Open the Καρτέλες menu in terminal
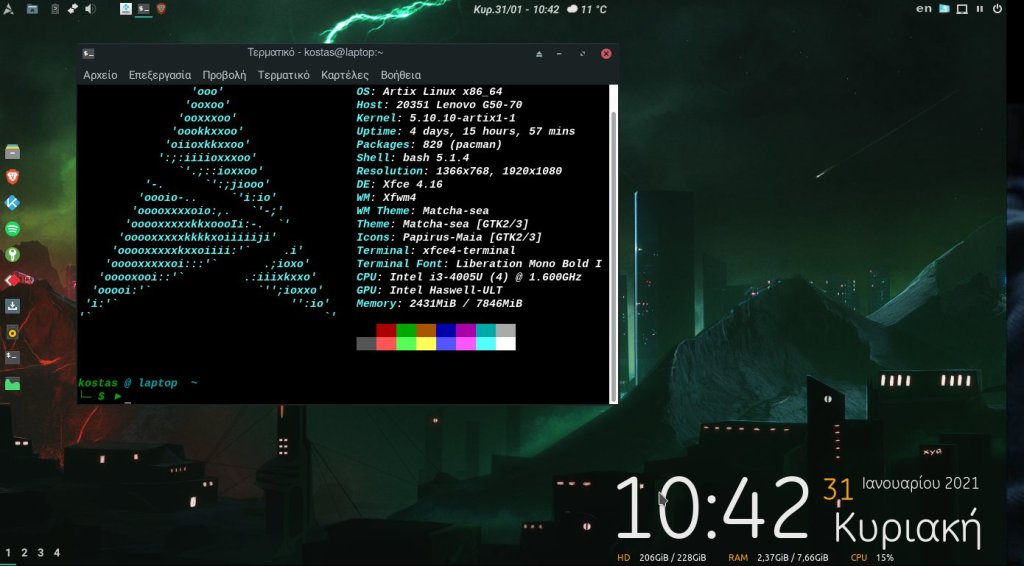 tap(345, 75)
